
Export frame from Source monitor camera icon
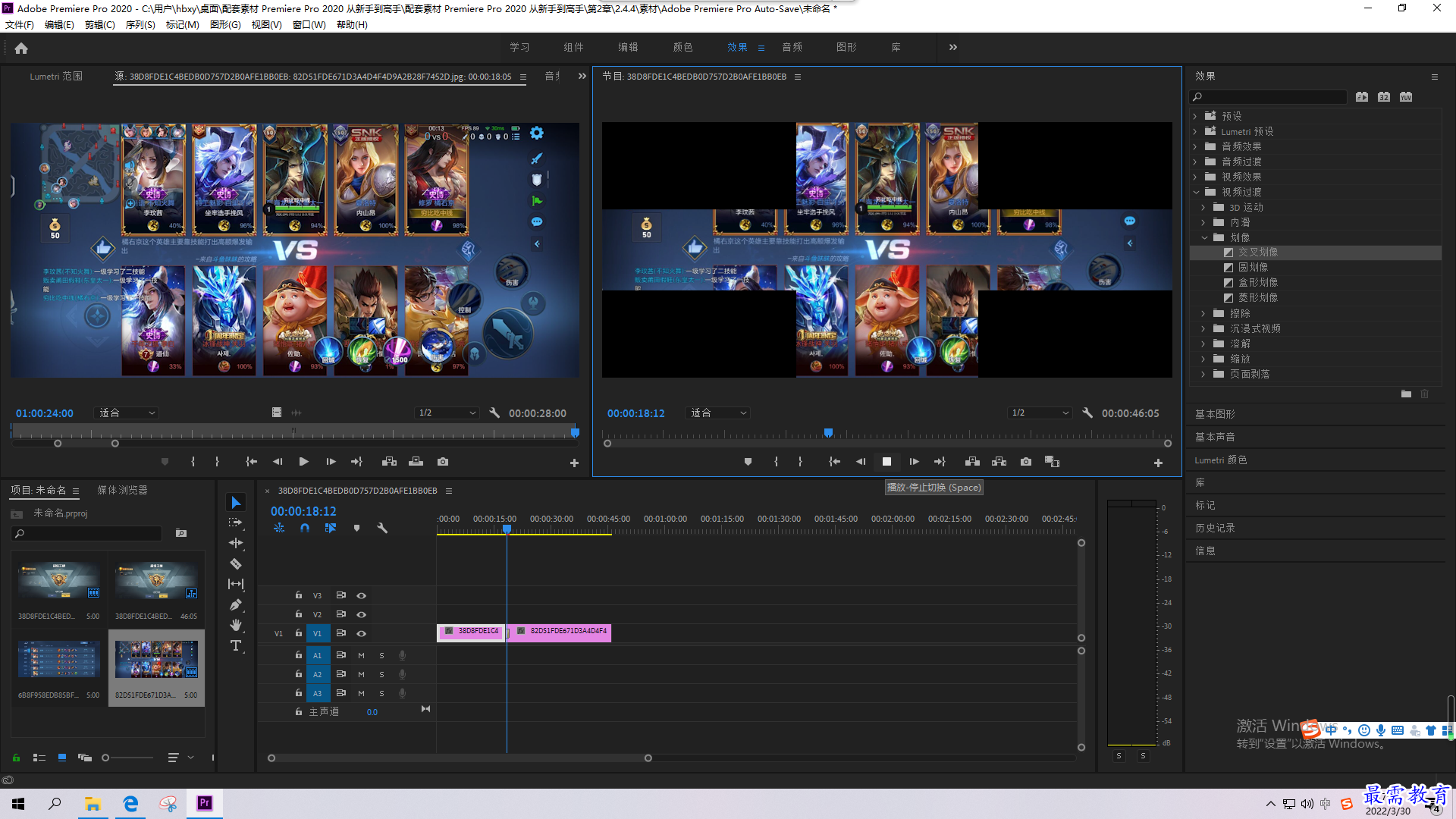point(443,462)
